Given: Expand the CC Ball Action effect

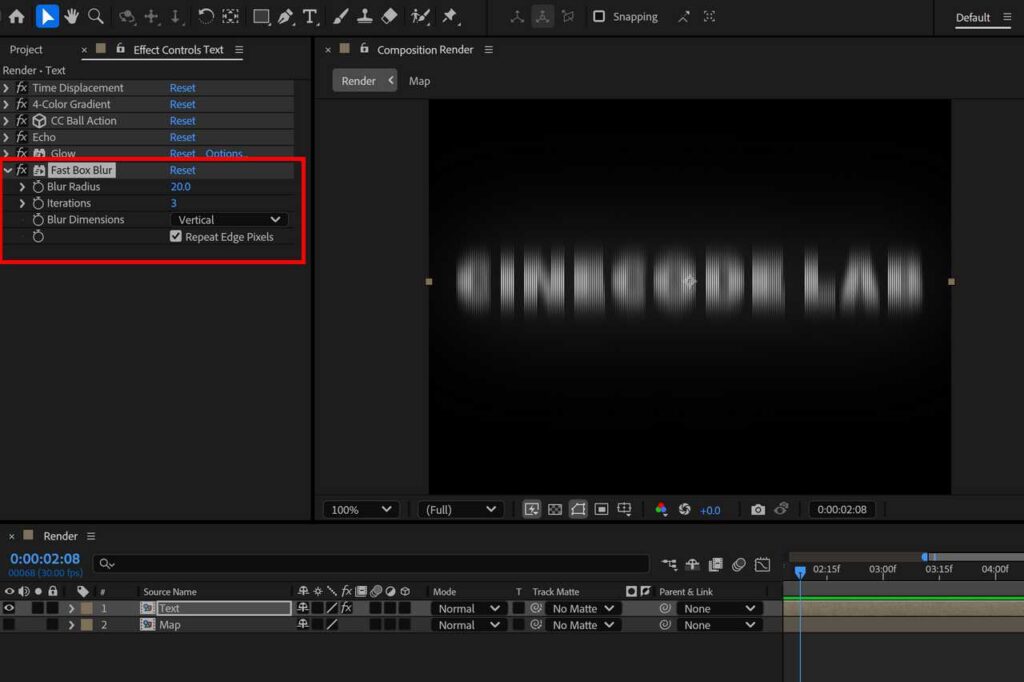Looking at the screenshot, I should point(7,121).
